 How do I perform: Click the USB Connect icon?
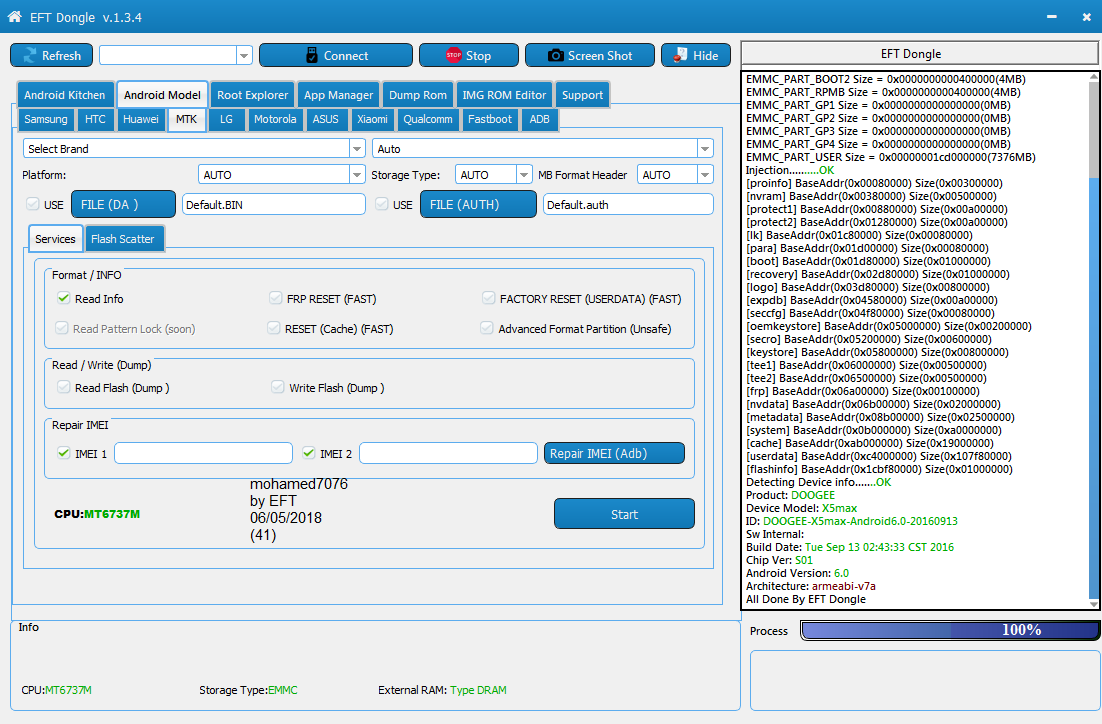(312, 56)
